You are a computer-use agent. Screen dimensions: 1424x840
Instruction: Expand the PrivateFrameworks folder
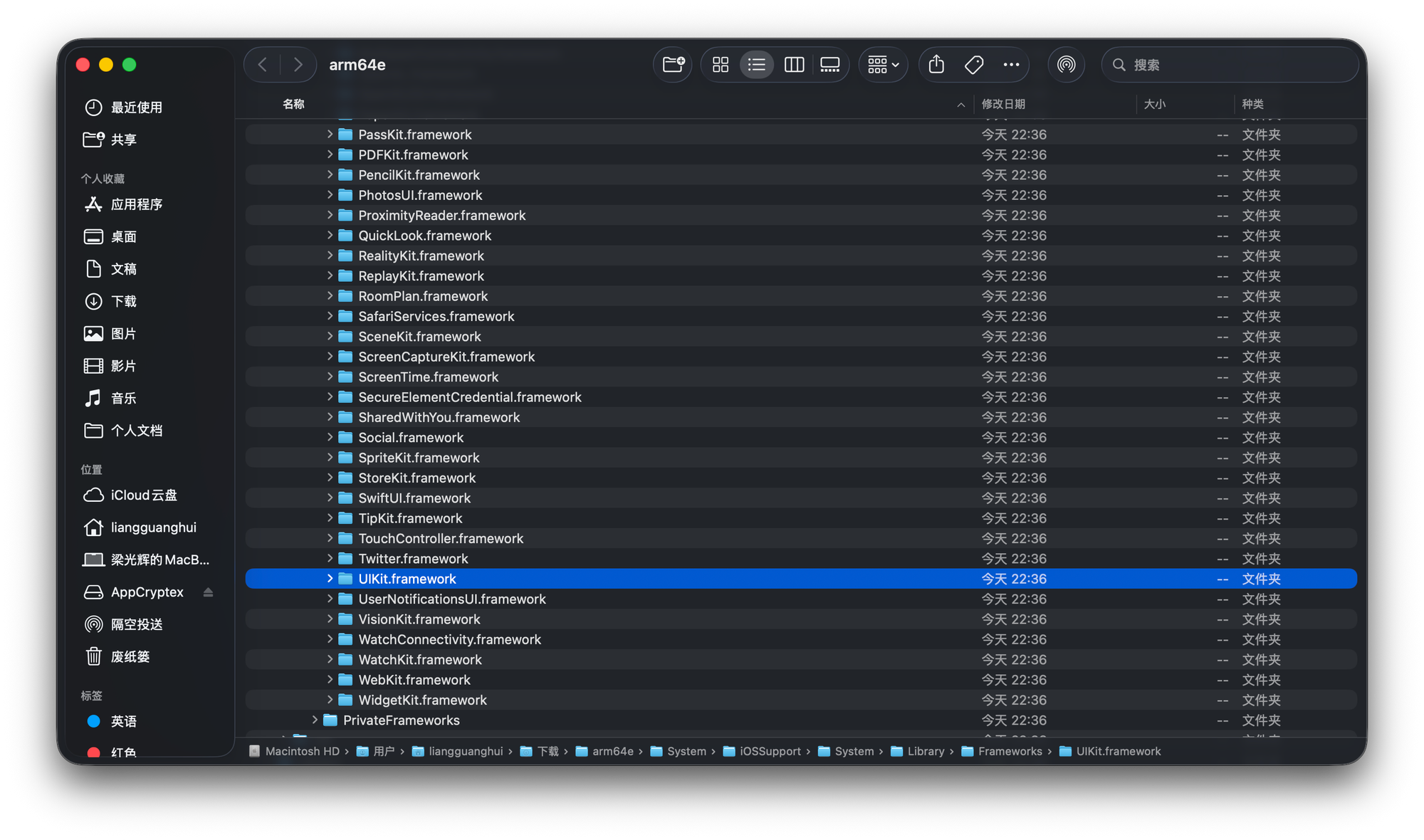click(x=315, y=720)
